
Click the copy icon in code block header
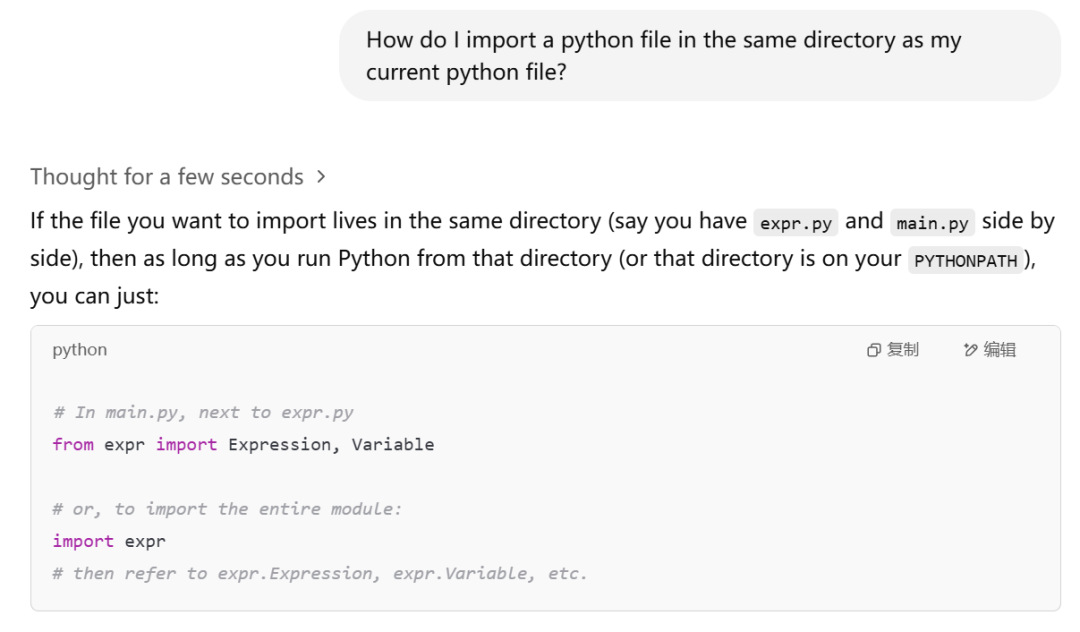point(873,350)
